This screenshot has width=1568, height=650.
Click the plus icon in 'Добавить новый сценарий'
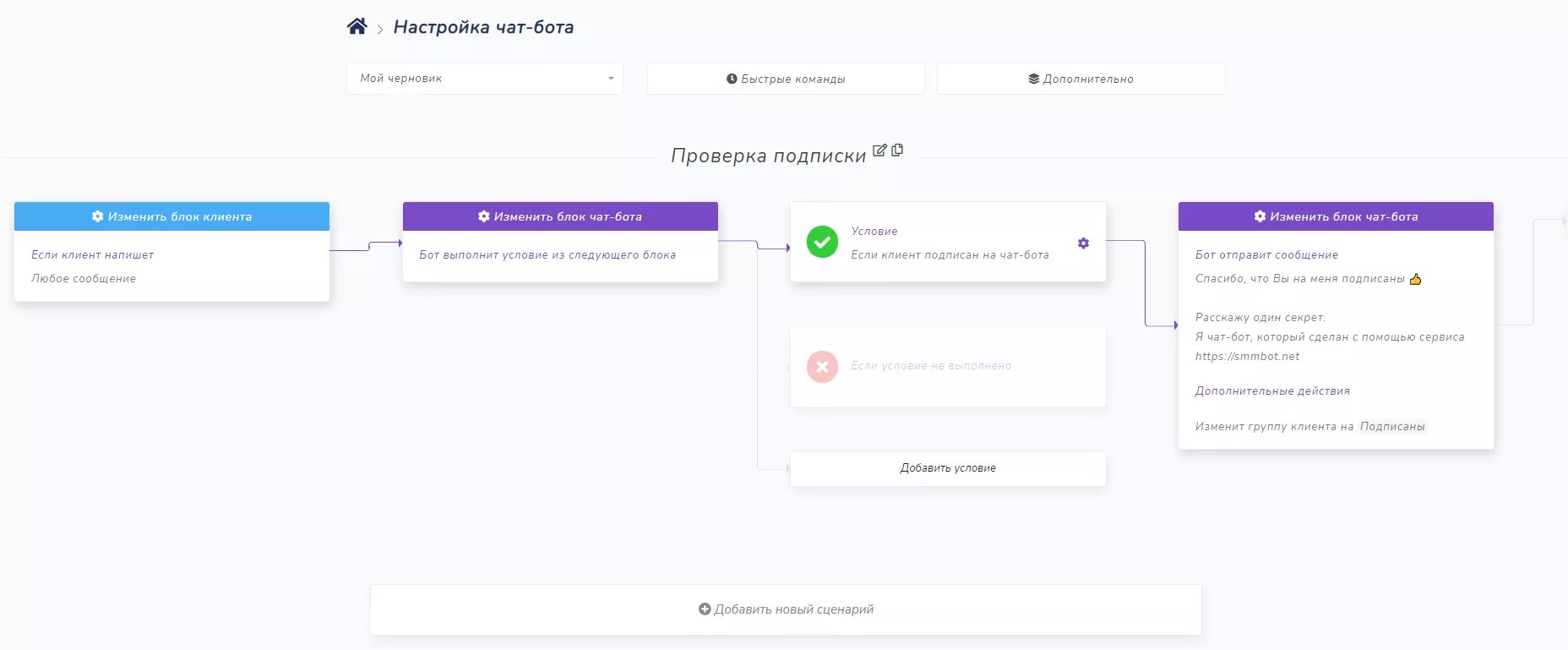(705, 609)
